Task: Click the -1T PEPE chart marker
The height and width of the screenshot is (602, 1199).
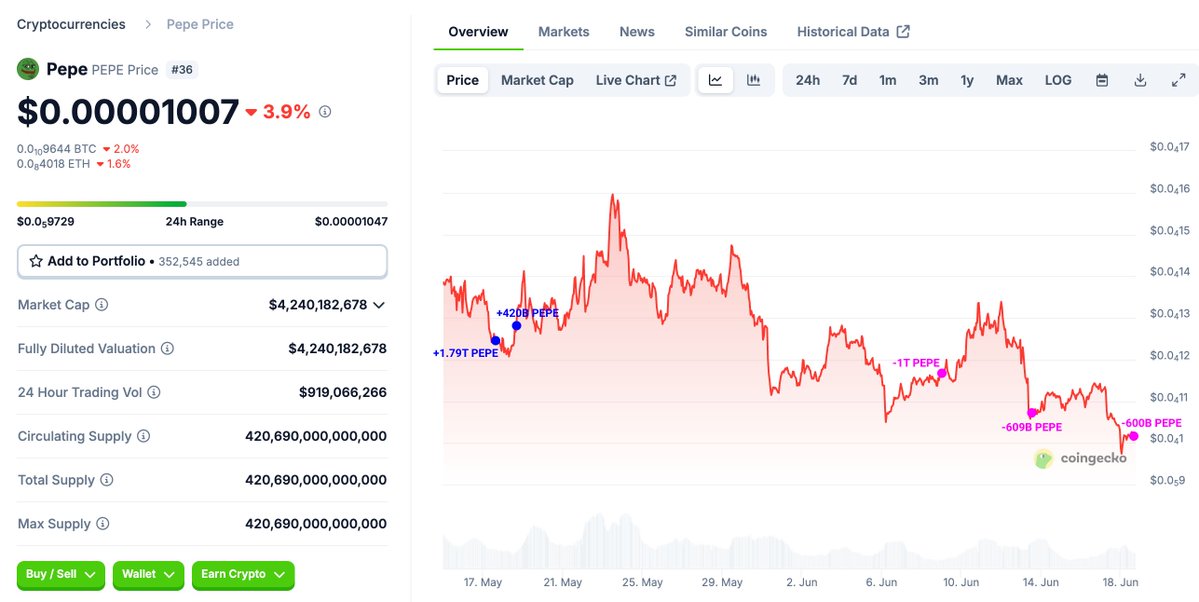Action: coord(941,373)
